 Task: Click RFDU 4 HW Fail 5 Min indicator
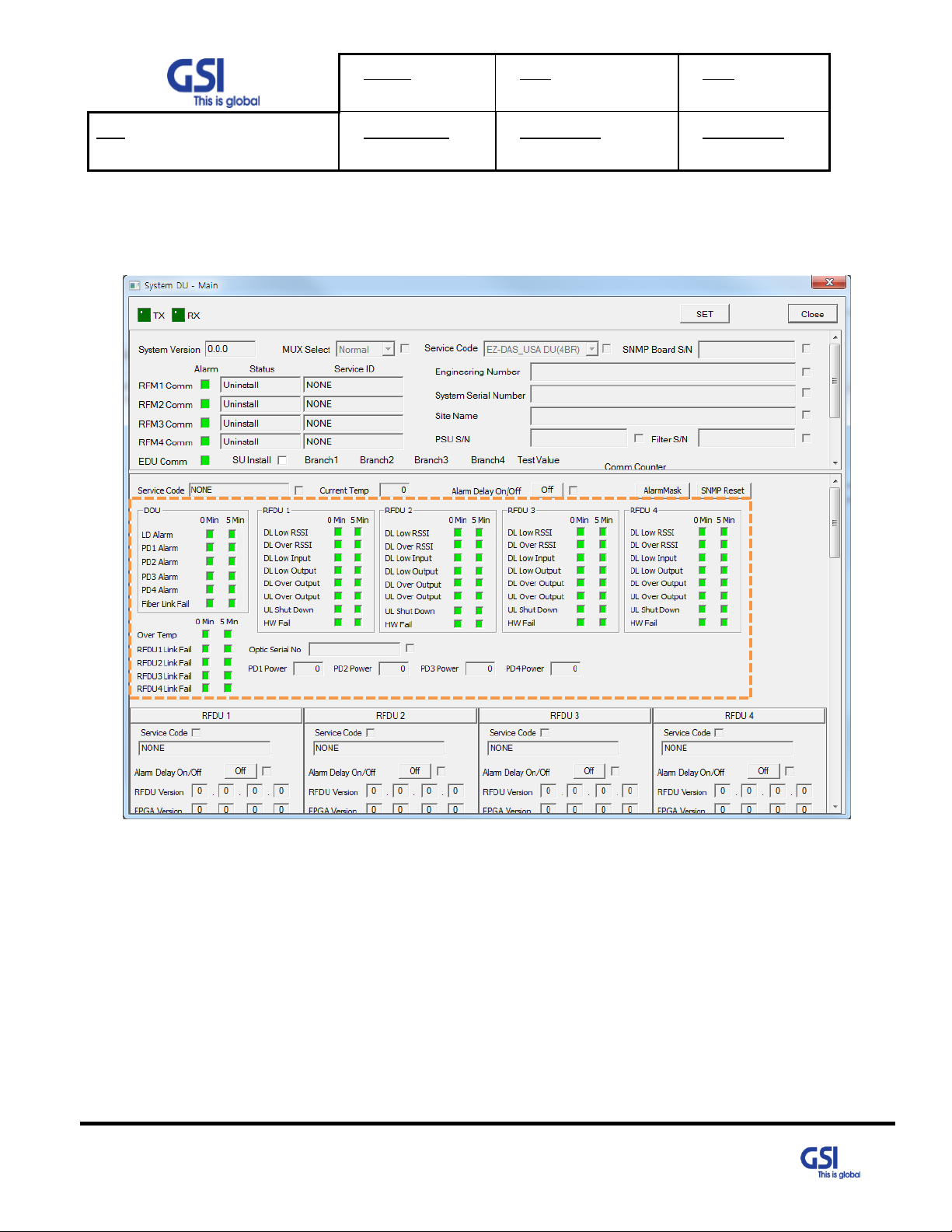pos(724,622)
